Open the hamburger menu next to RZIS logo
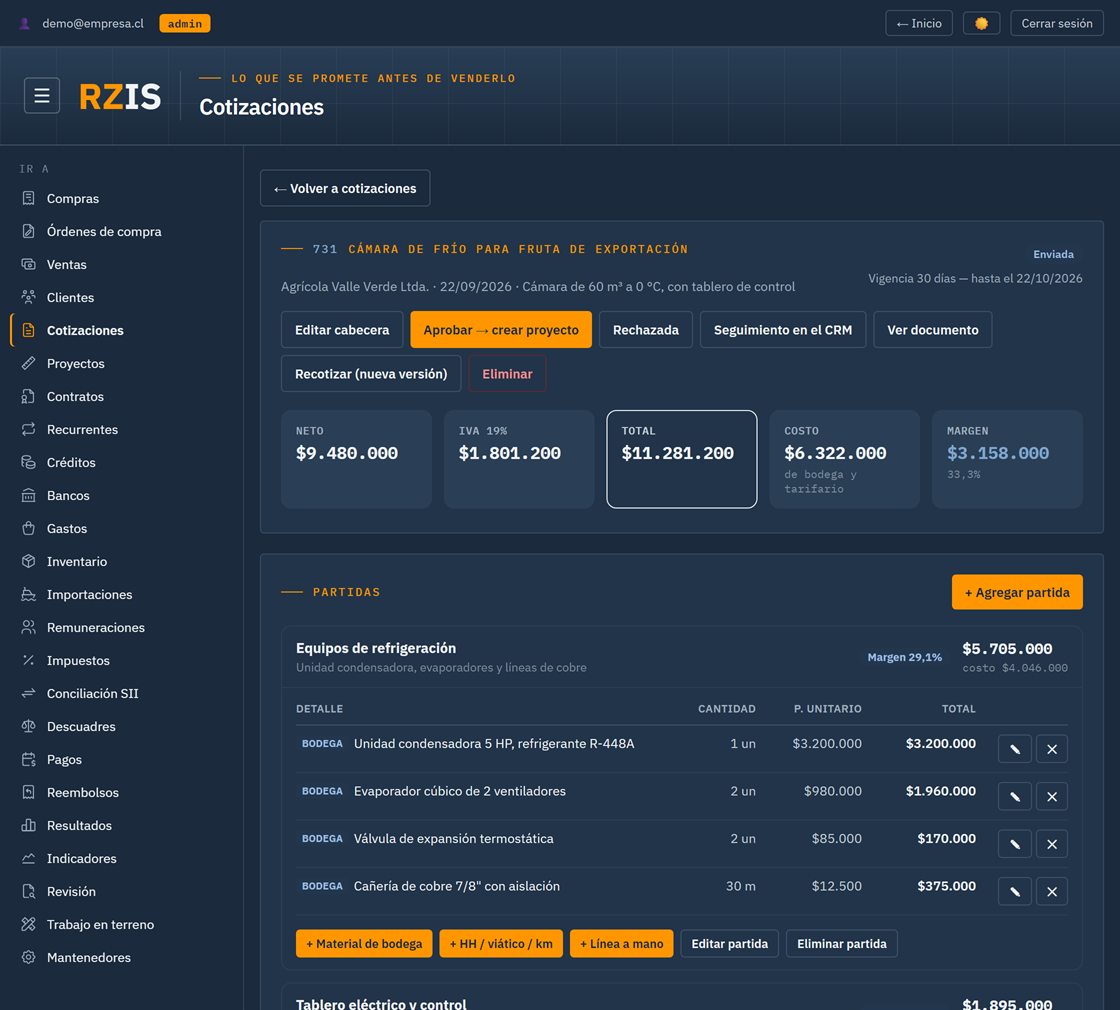 [x=41, y=95]
